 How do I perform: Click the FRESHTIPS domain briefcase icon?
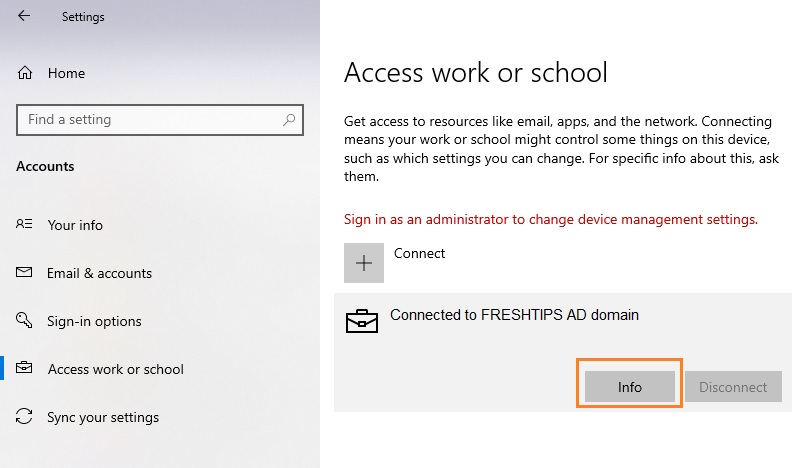[361, 321]
